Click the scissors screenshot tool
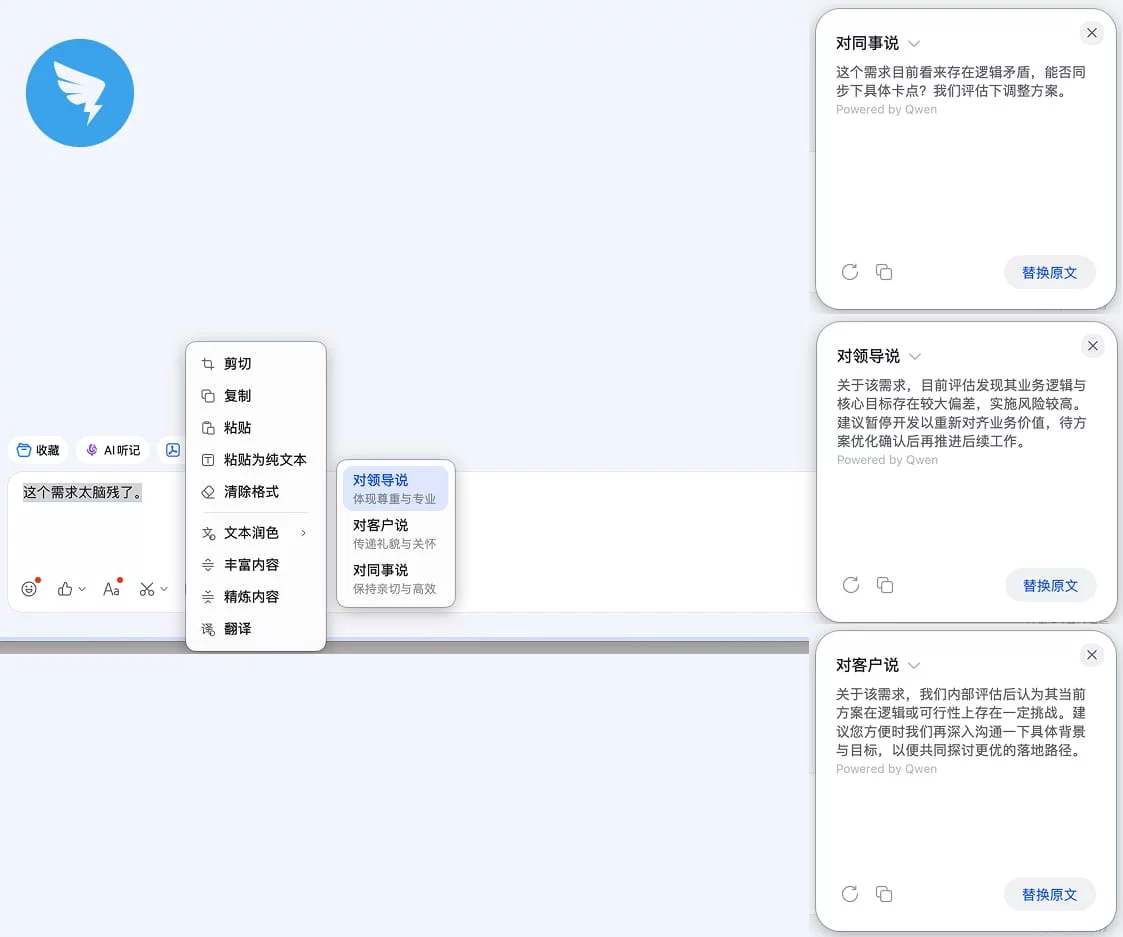This screenshot has height=937, width=1123. (x=147, y=589)
